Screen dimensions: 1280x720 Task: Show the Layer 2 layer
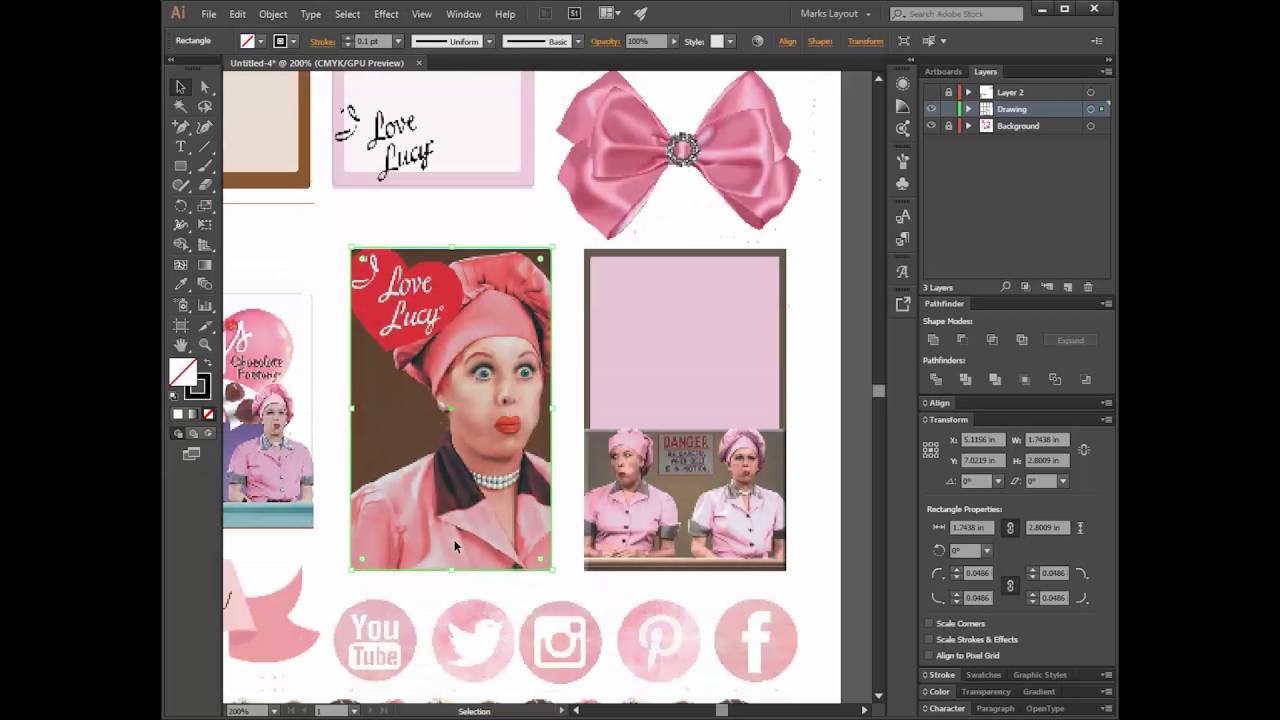click(x=931, y=92)
